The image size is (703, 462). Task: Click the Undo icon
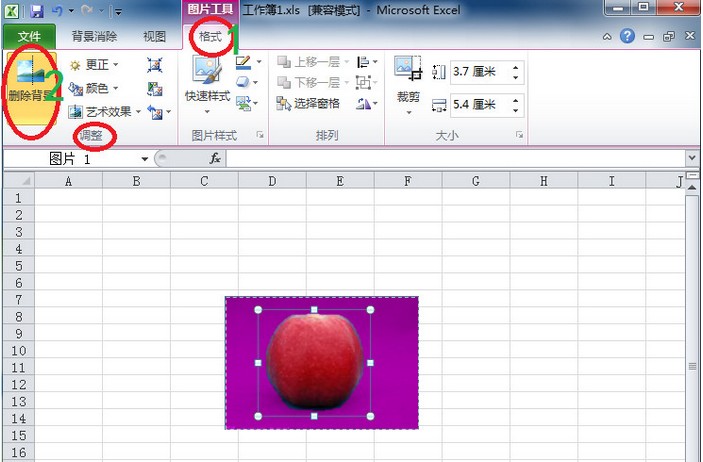[57, 10]
